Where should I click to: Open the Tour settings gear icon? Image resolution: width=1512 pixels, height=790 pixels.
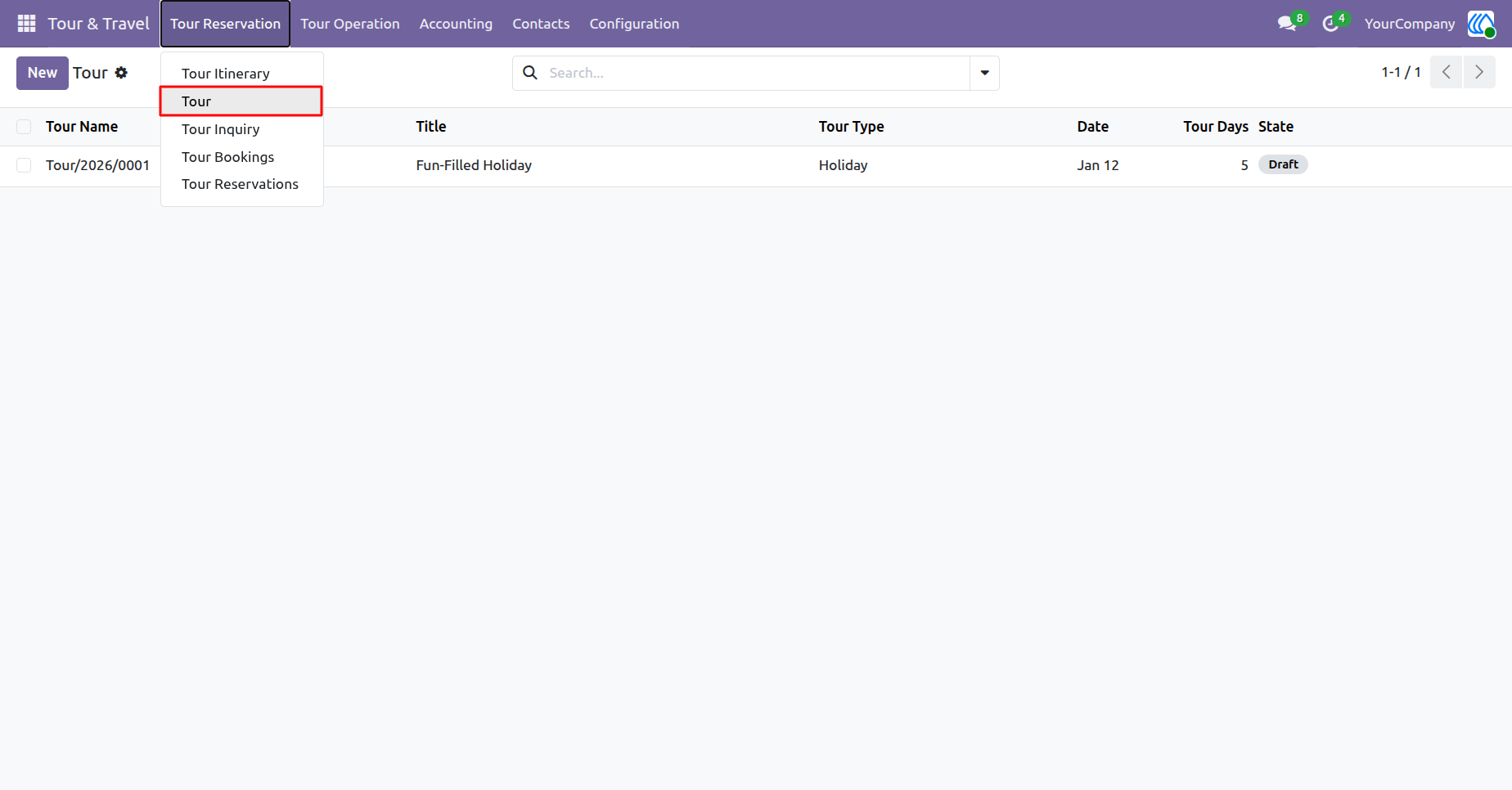[x=121, y=73]
